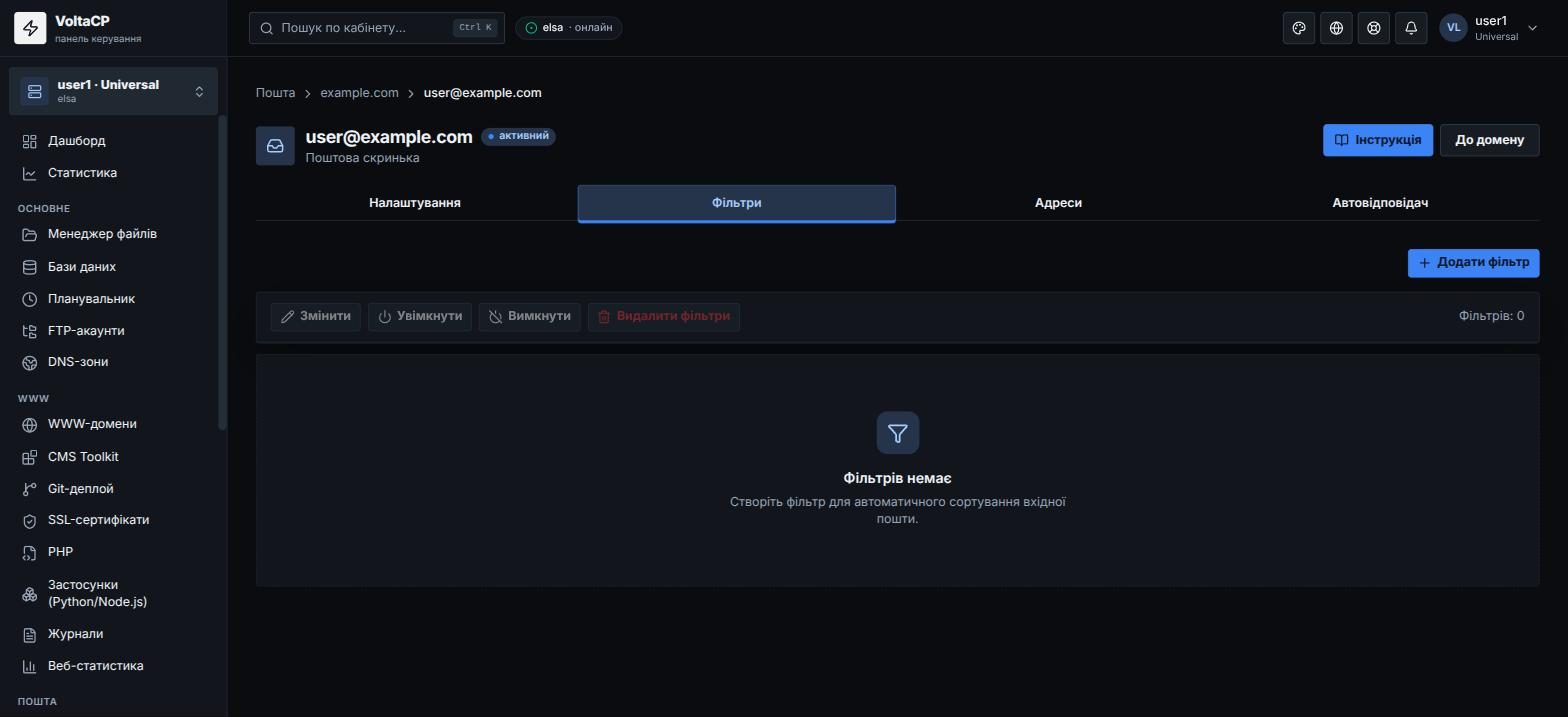Open the language globe icon
The width and height of the screenshot is (1568, 717).
pos(1336,28)
